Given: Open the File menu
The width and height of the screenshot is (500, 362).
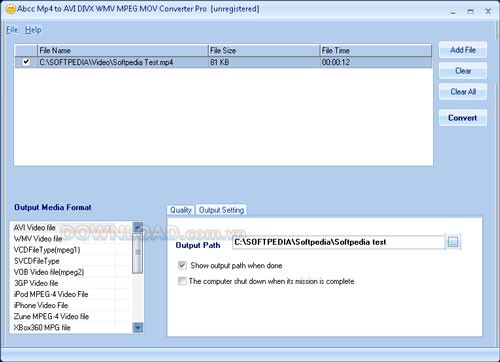Looking at the screenshot, I should [12, 30].
